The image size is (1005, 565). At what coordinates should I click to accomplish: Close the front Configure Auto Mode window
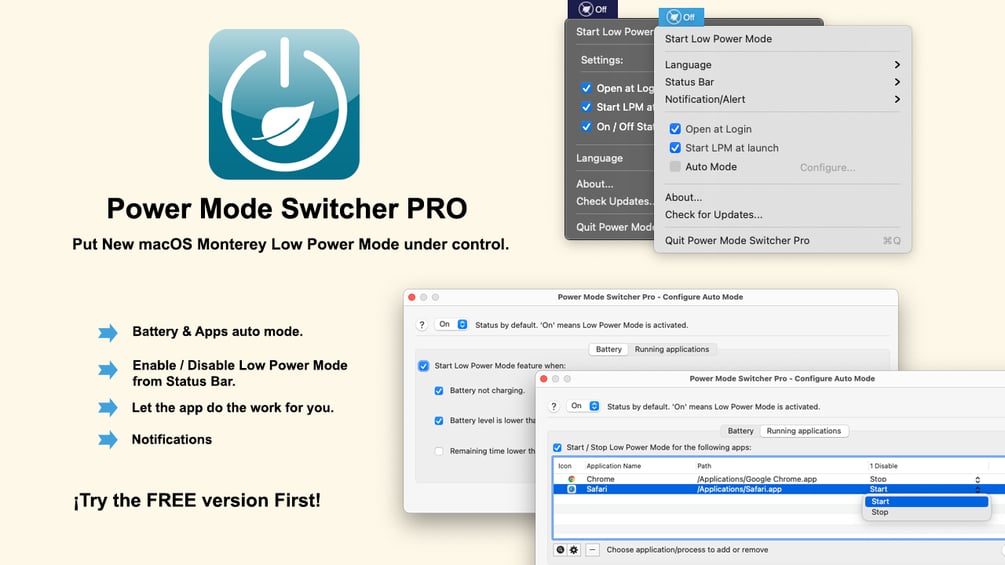pyautogui.click(x=544, y=379)
